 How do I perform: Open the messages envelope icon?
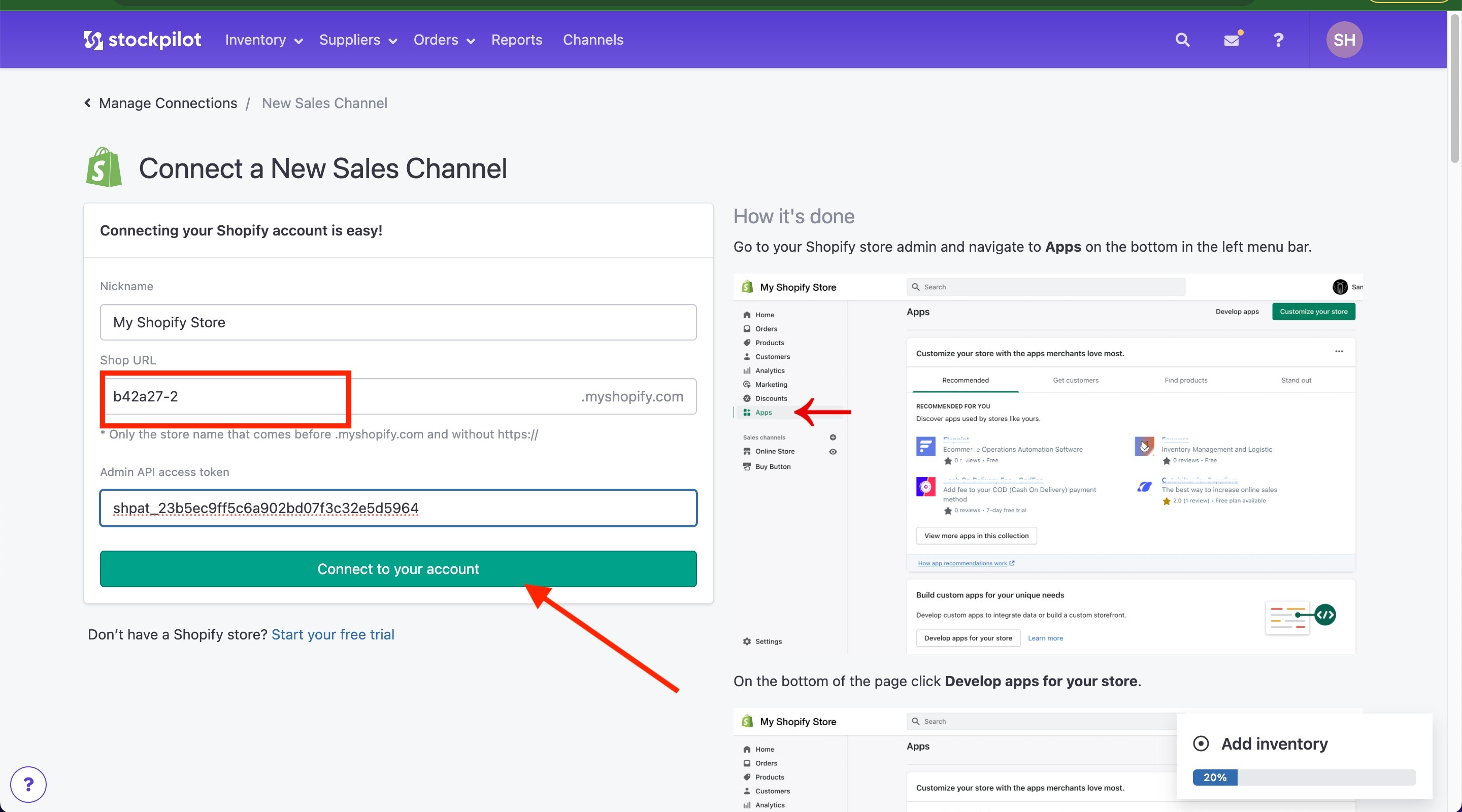pos(1232,40)
